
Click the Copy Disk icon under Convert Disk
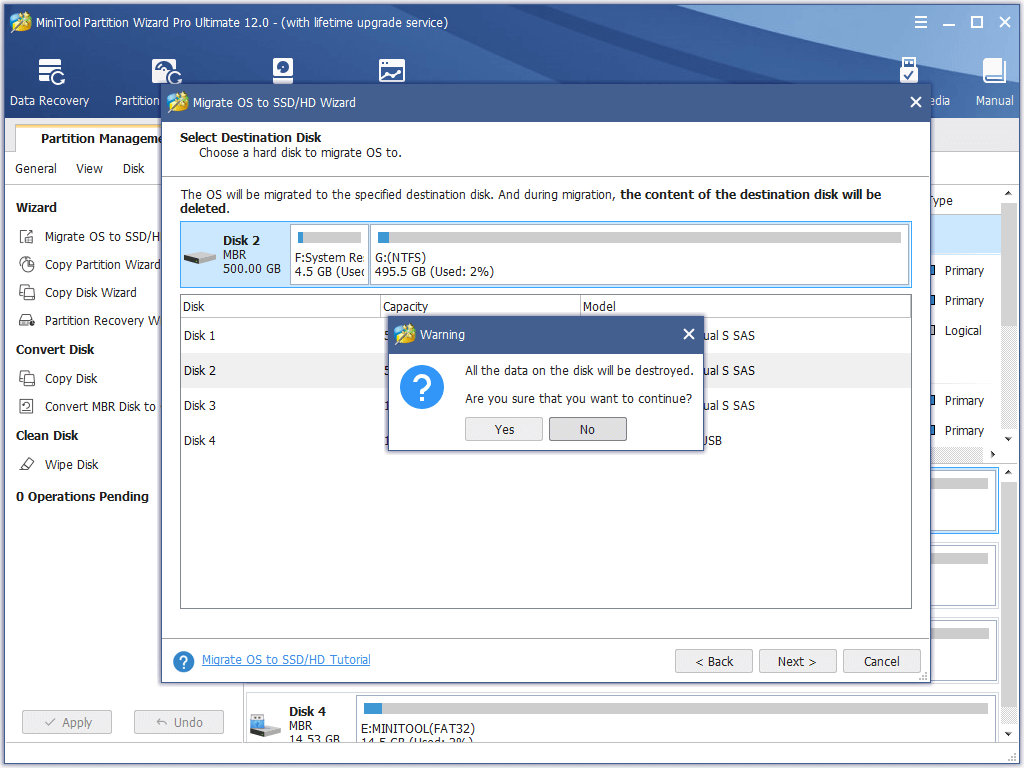coord(27,378)
